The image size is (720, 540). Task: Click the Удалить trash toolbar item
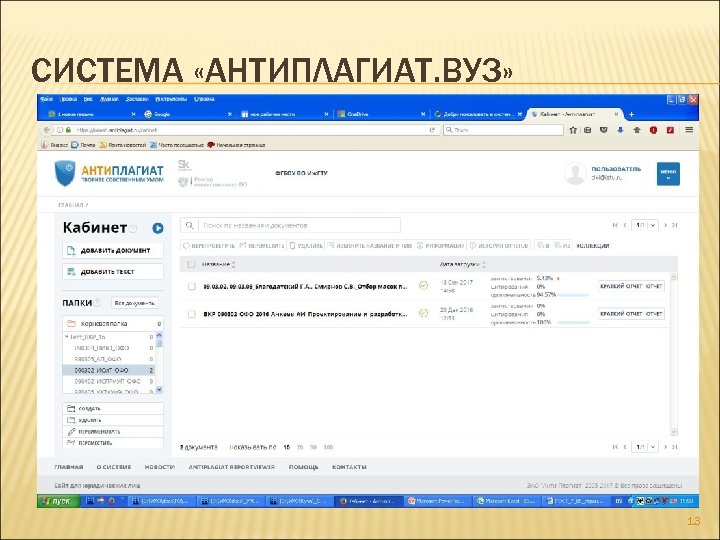coord(306,245)
